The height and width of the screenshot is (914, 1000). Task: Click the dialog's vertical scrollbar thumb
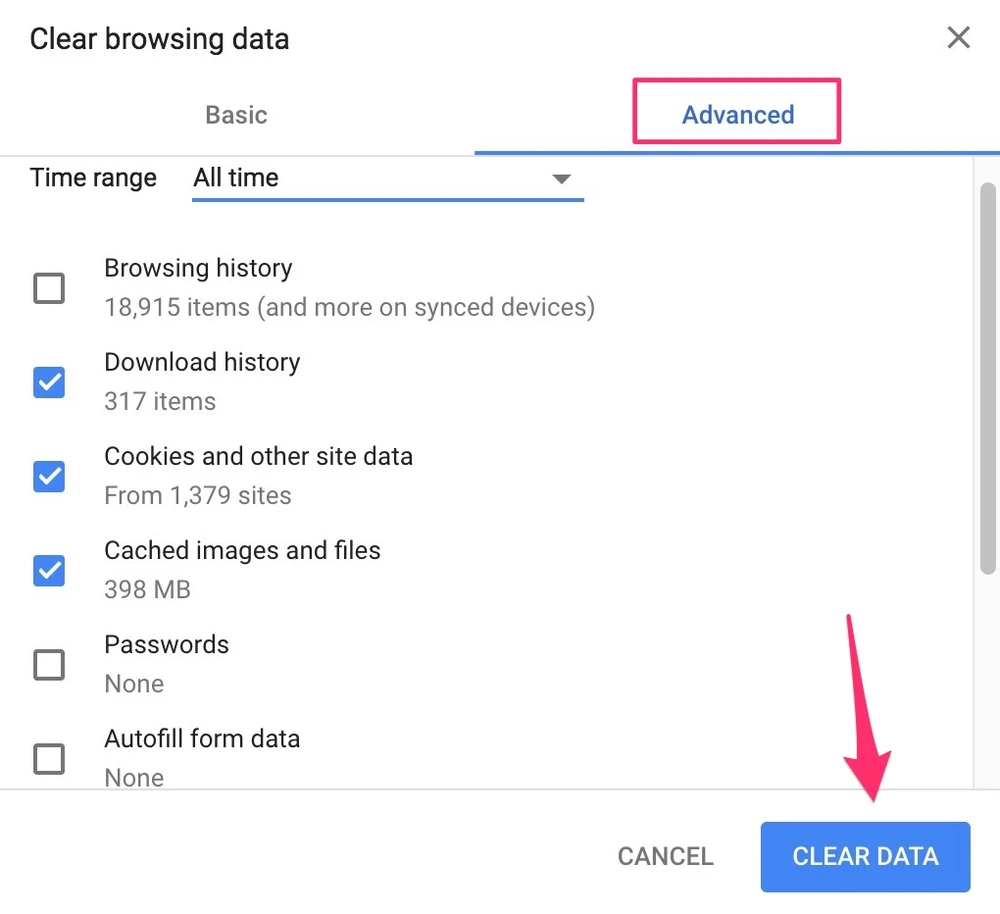tap(988, 380)
